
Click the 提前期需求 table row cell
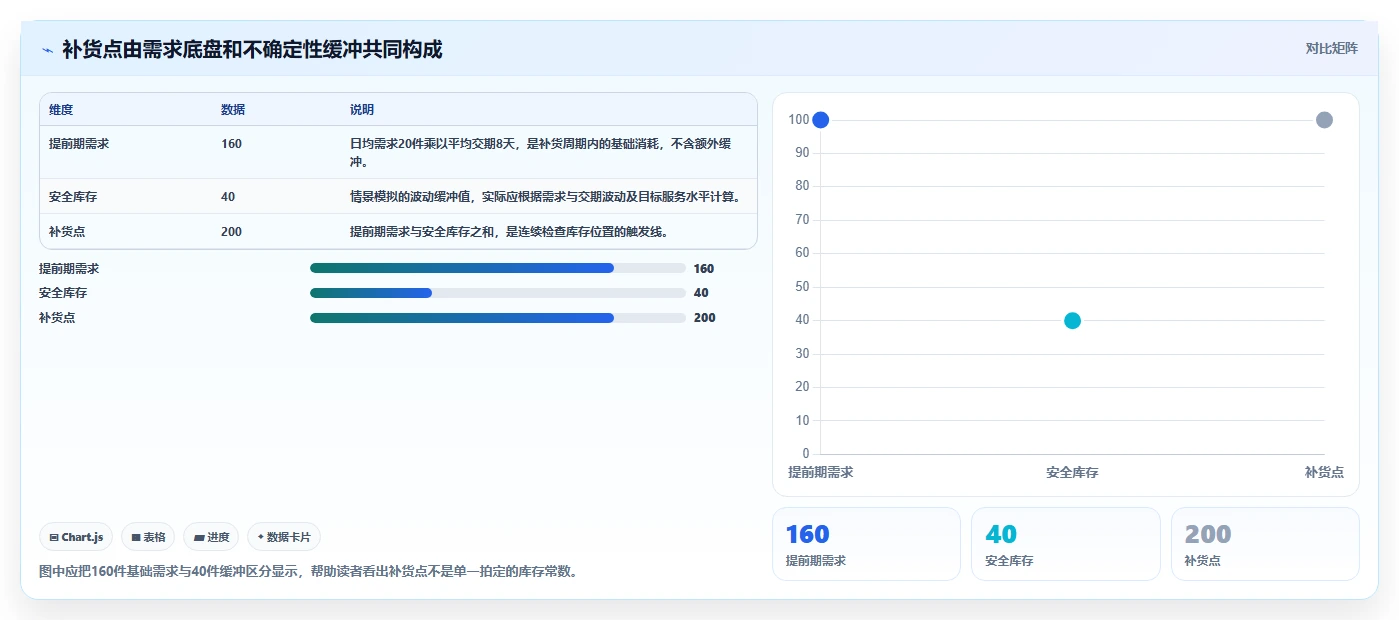(x=79, y=144)
